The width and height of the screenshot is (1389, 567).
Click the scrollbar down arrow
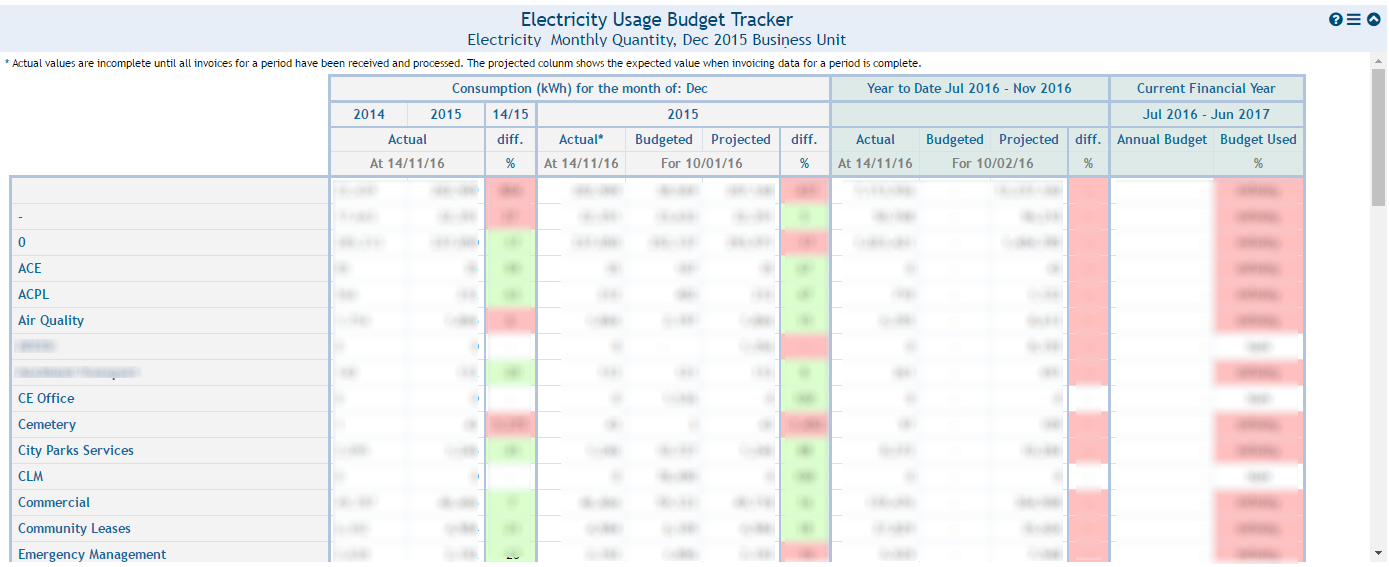(1379, 552)
